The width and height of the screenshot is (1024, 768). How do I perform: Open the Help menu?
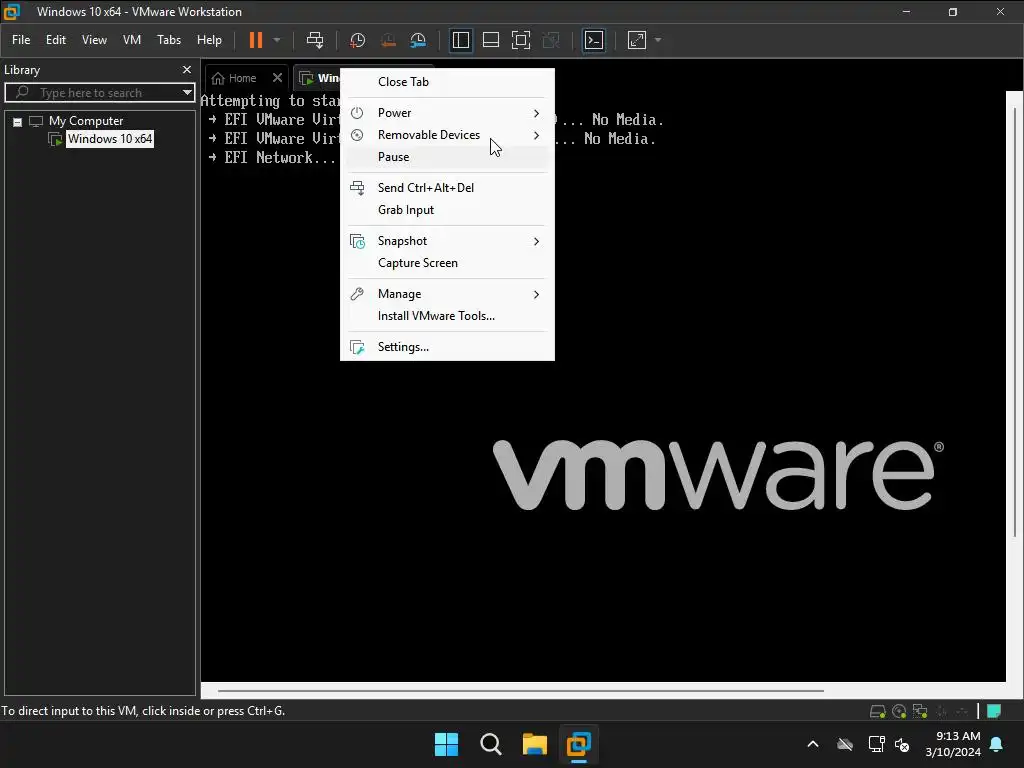pos(209,40)
